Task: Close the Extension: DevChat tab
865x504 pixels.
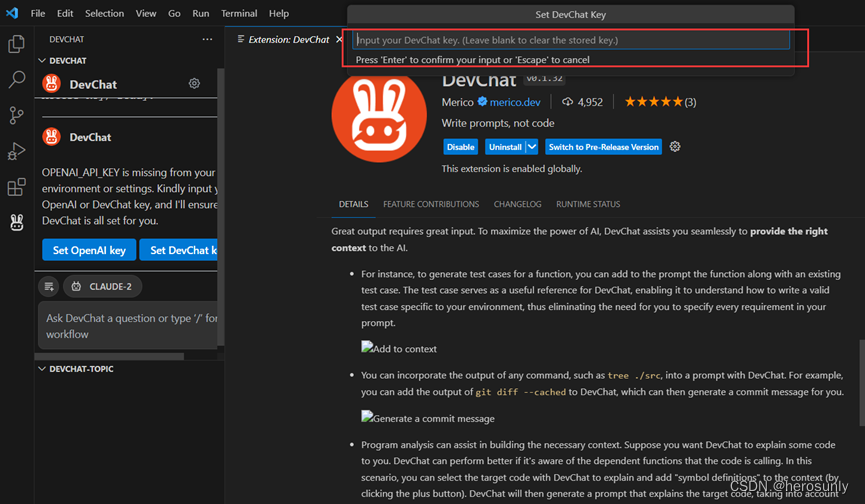Action: pyautogui.click(x=339, y=39)
